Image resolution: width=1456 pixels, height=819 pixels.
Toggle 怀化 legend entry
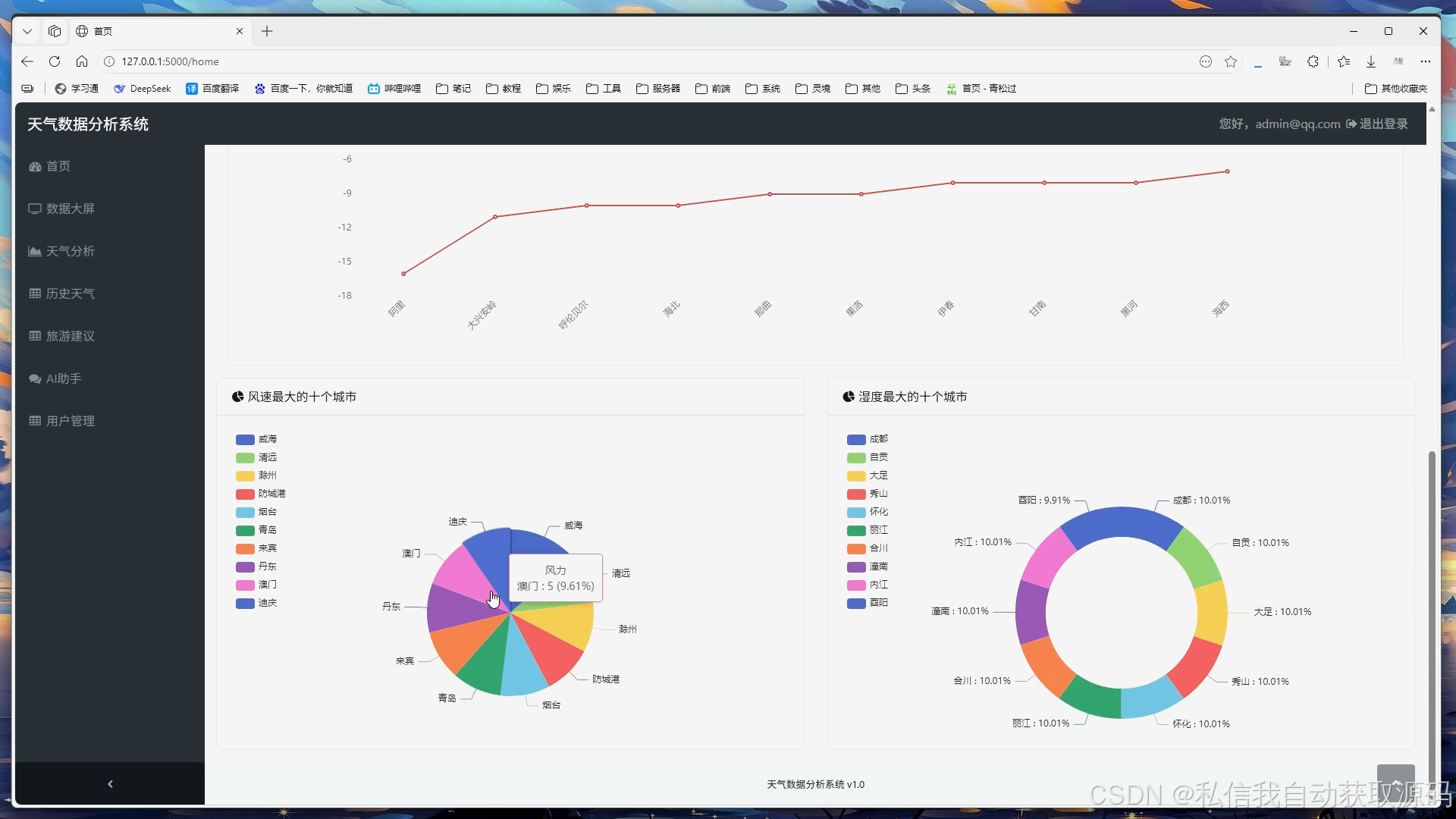(868, 512)
